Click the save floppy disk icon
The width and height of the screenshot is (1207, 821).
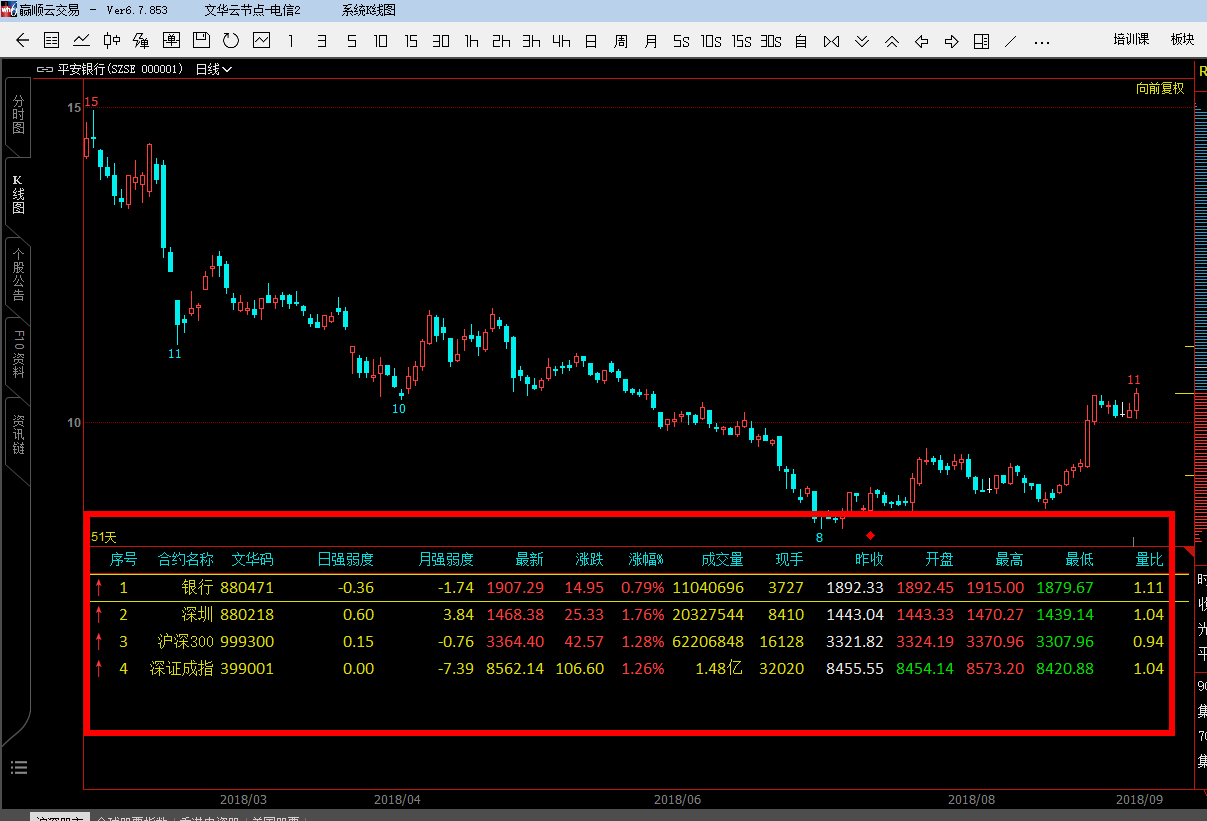click(x=201, y=41)
